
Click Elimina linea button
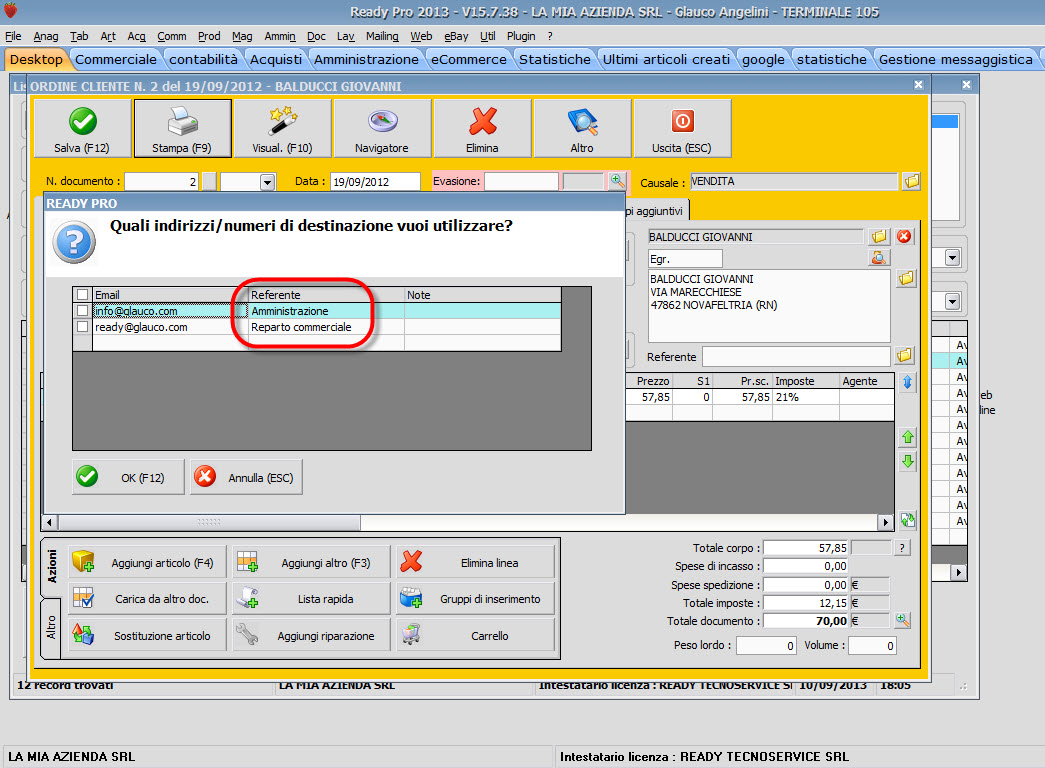click(x=475, y=563)
